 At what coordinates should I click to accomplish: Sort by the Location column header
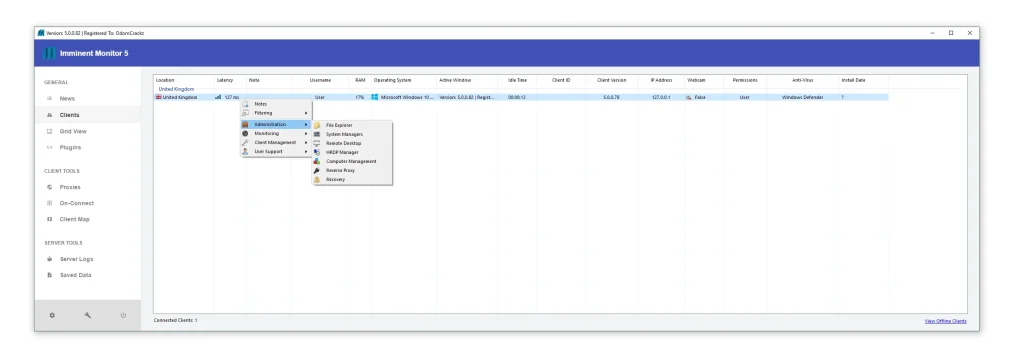(x=165, y=80)
